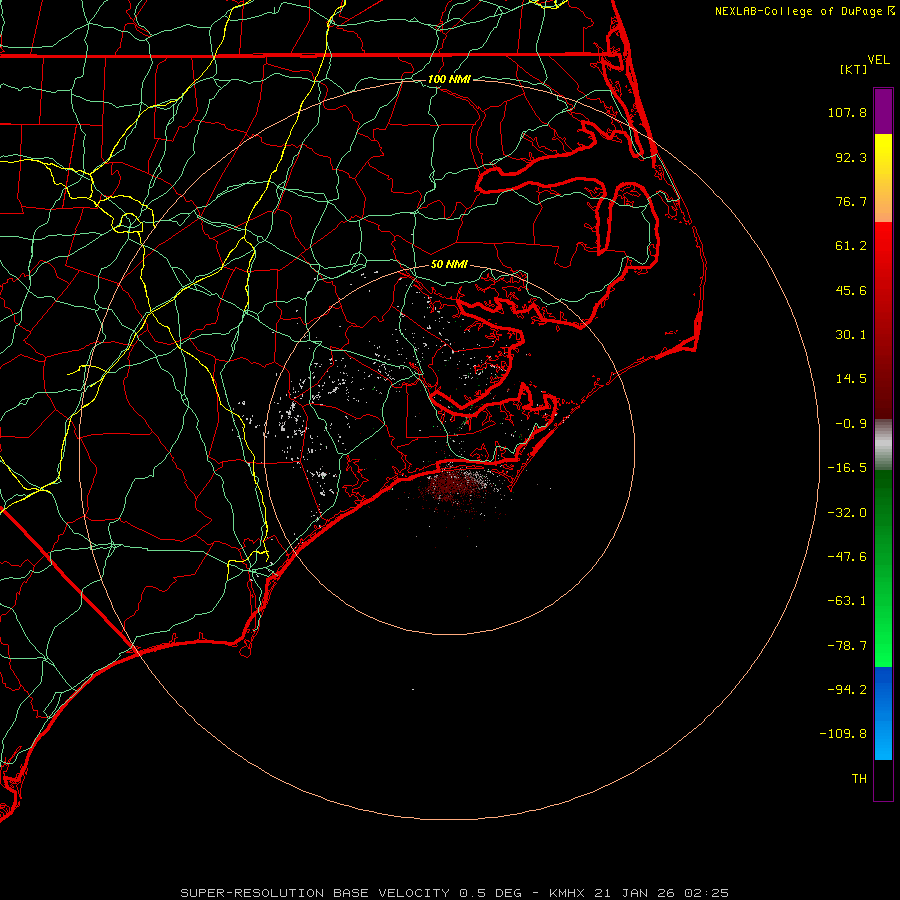This screenshot has height=900, width=900.
Task: Click the 50 NMI range ring label
Action: 449,264
